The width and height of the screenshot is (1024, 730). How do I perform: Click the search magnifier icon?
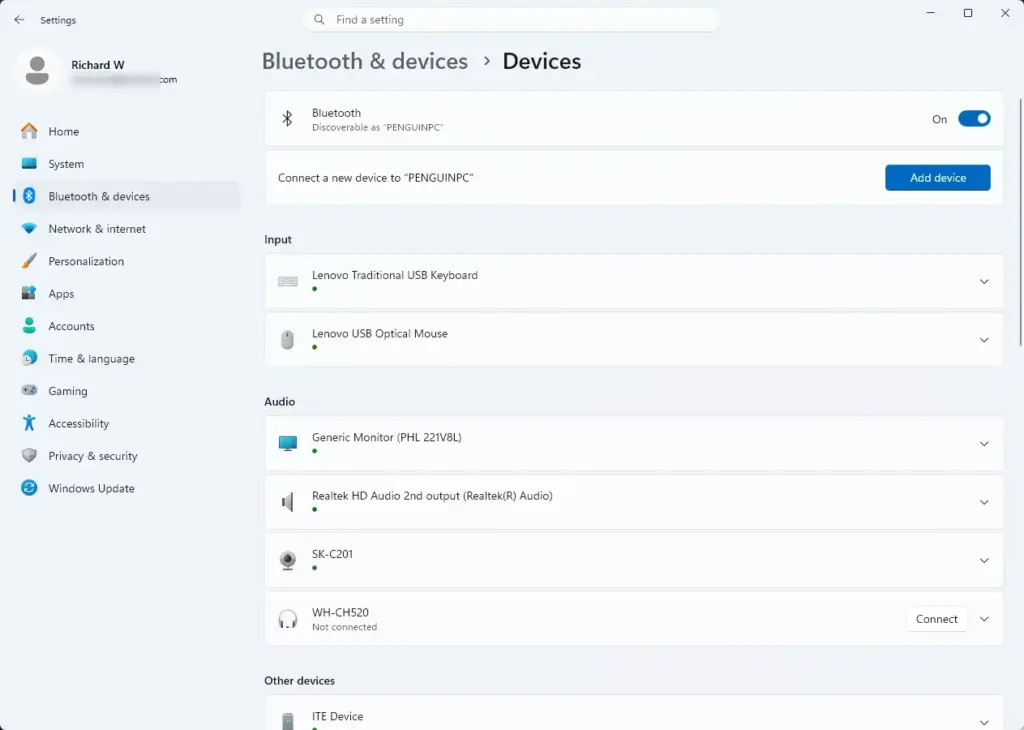[x=319, y=20]
